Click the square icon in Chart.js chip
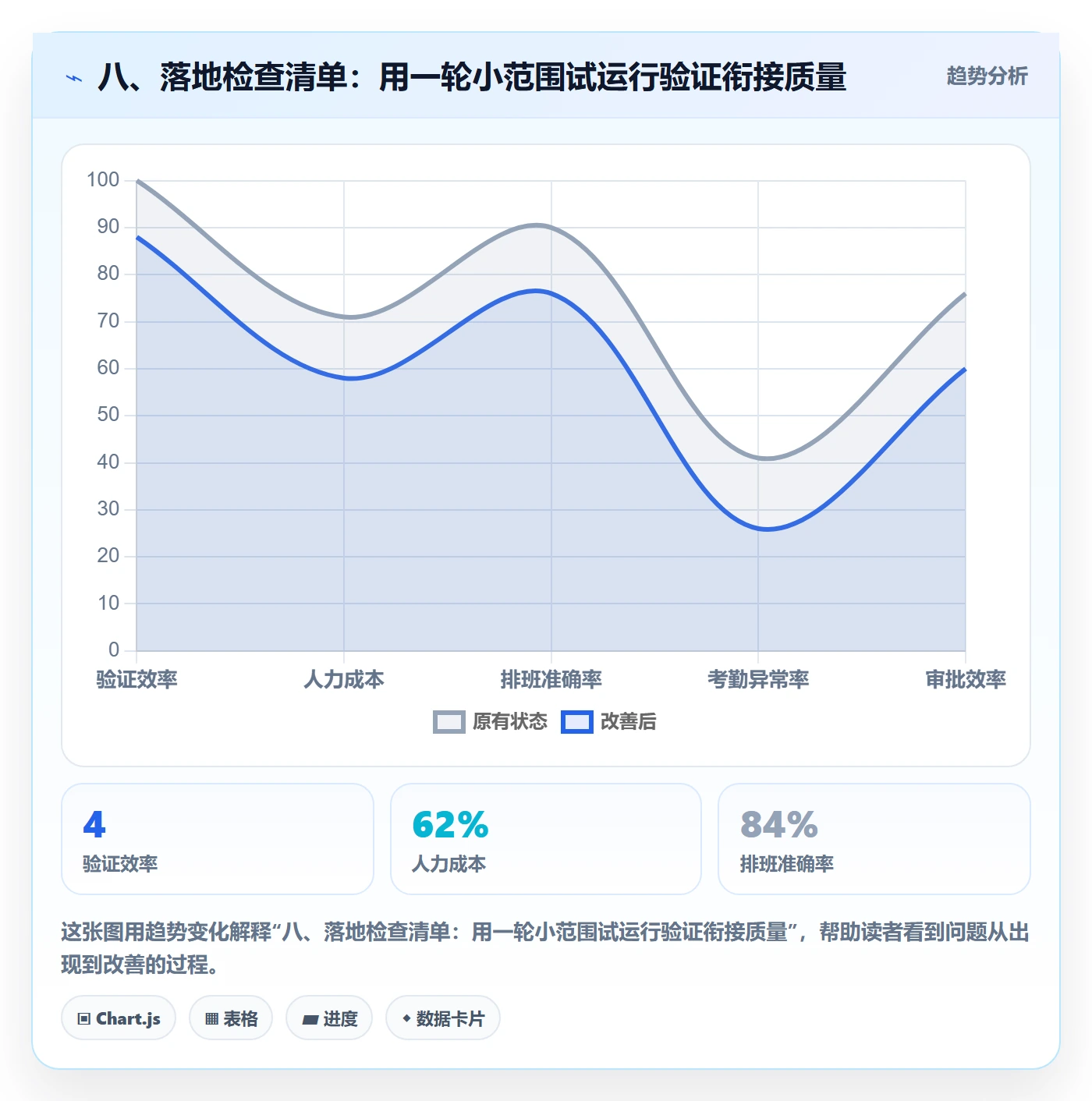The height and width of the screenshot is (1101, 1092). pyautogui.click(x=84, y=1018)
